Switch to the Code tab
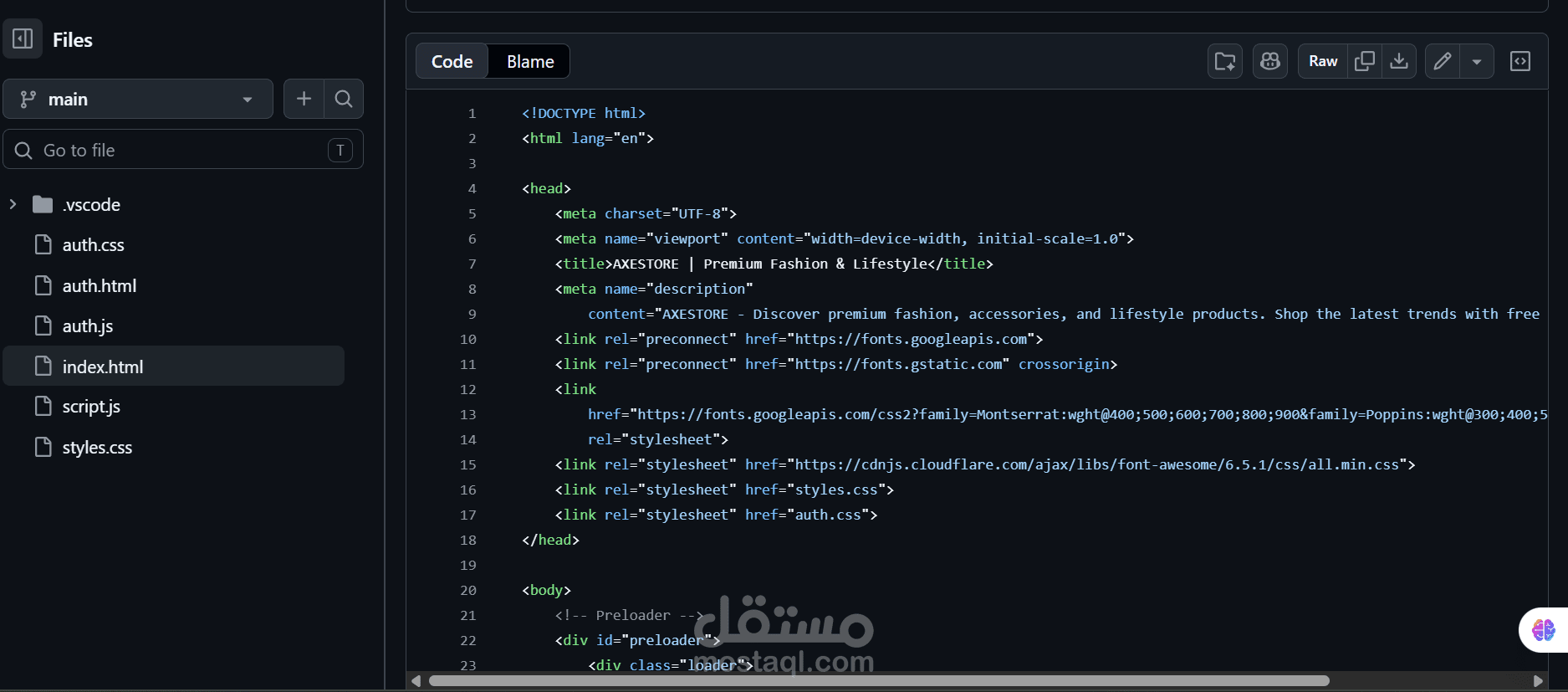 [x=452, y=61]
